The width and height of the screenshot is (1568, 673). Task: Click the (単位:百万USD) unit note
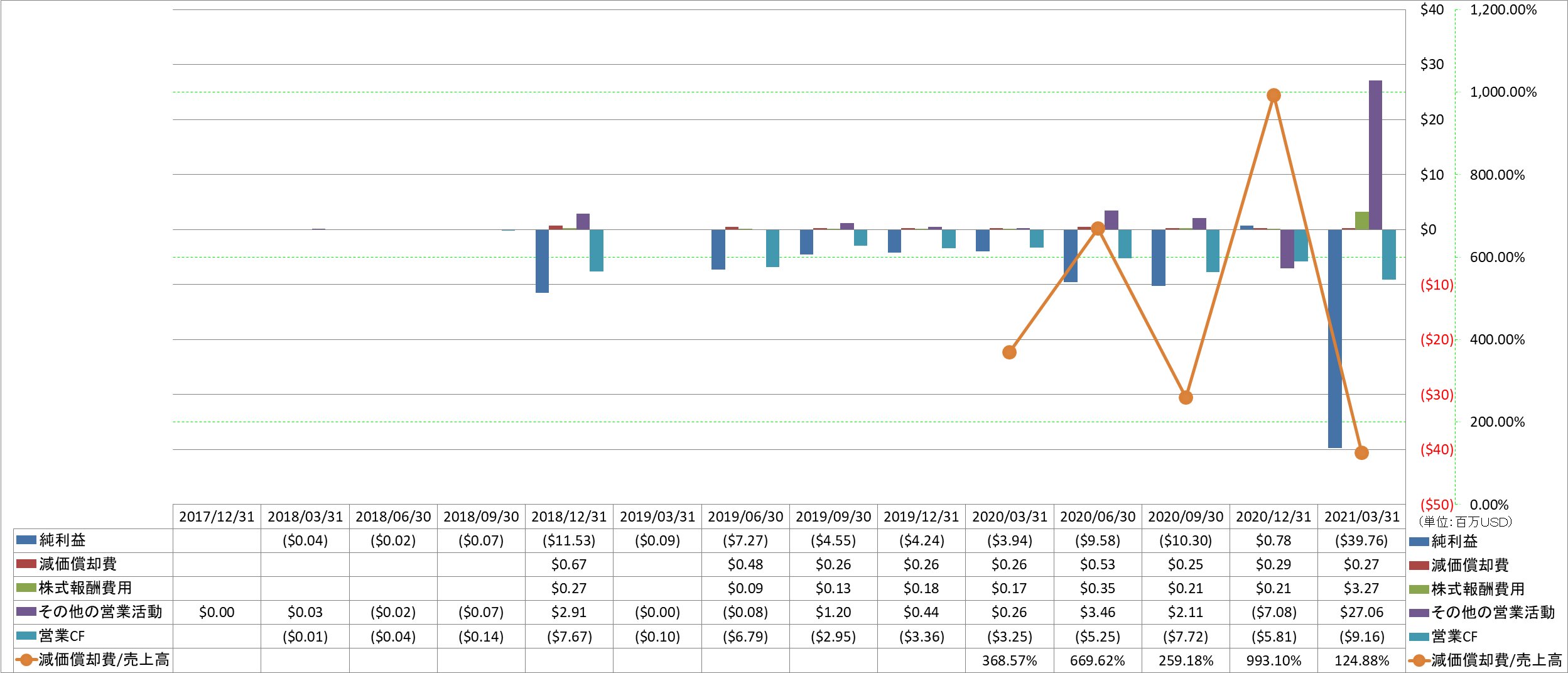[x=1465, y=522]
